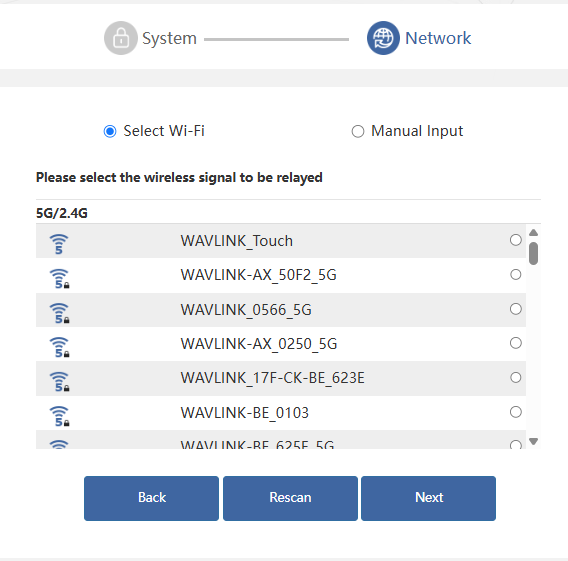Click the System step lock icon
568x561 pixels.
point(121,38)
